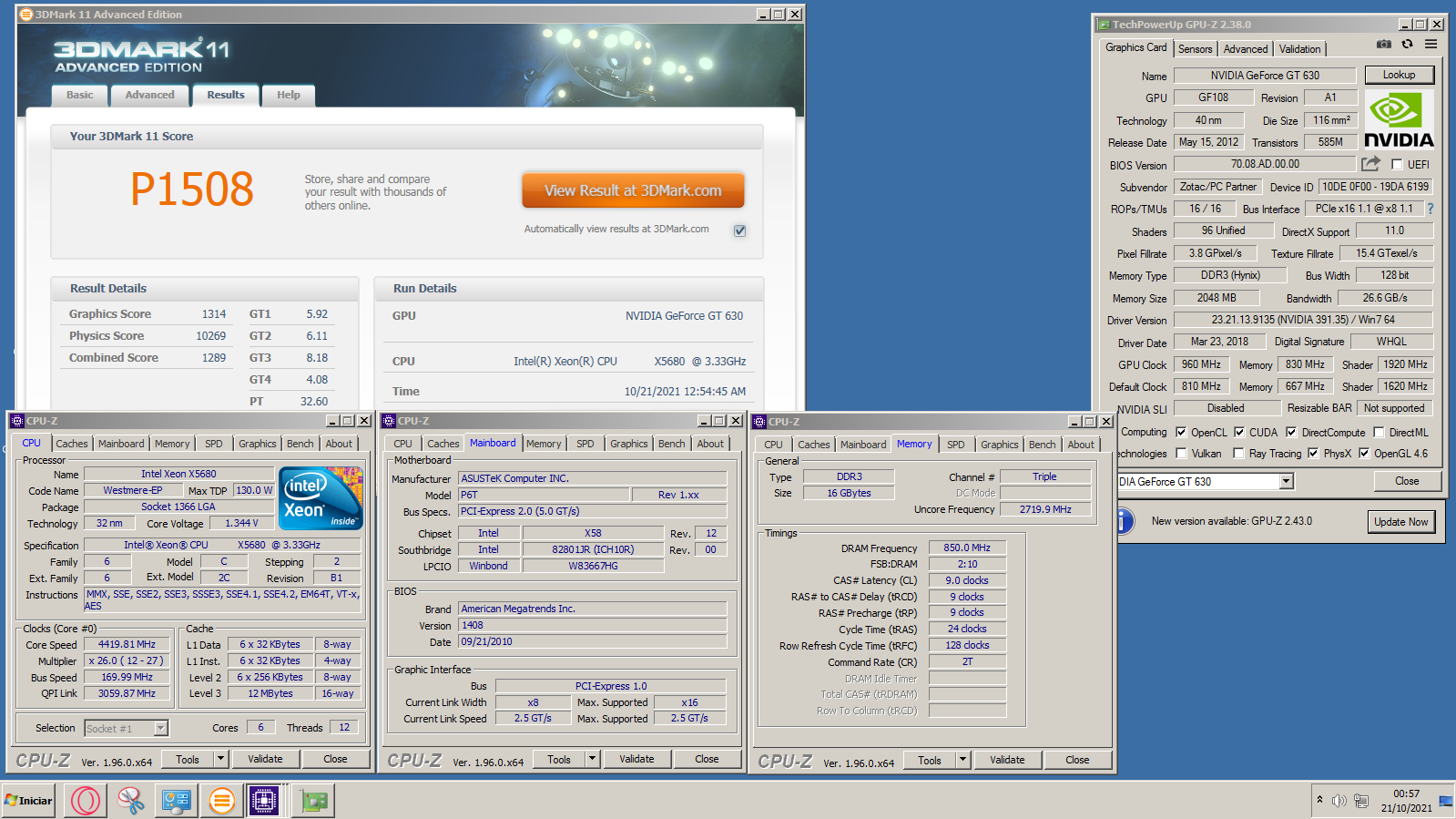
Task: Click the right CPU-Z window's title bar icon
Action: 759,422
